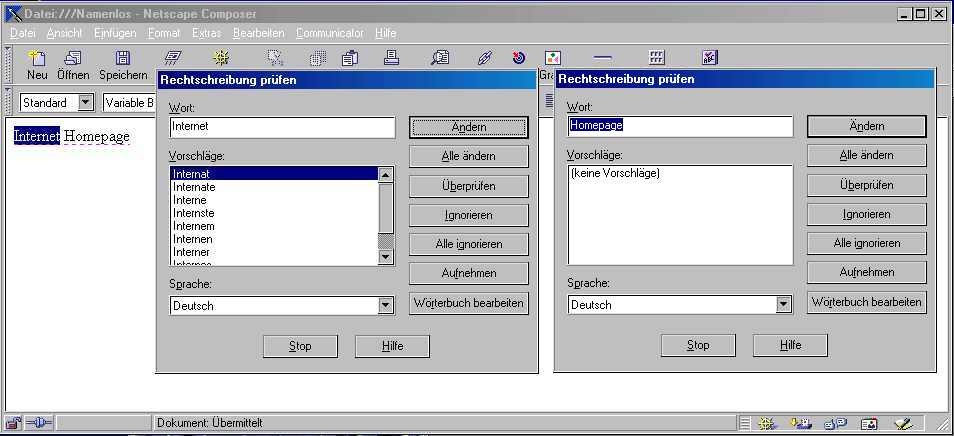Image resolution: width=954 pixels, height=436 pixels.
Task: Click the Wort field containing Internet
Action: click(x=282, y=127)
